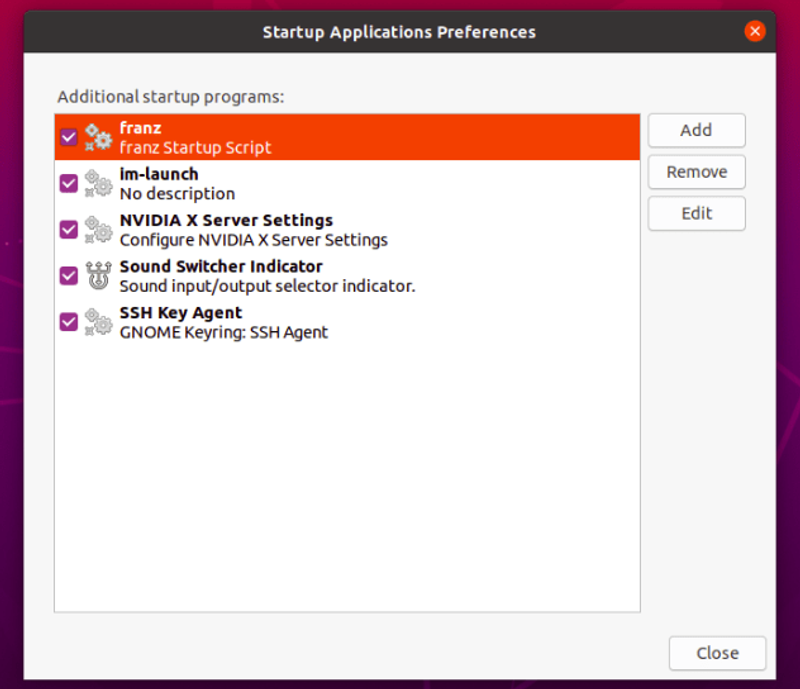
Task: Untick the Sound Switcher Indicator checkbox
Action: click(69, 276)
